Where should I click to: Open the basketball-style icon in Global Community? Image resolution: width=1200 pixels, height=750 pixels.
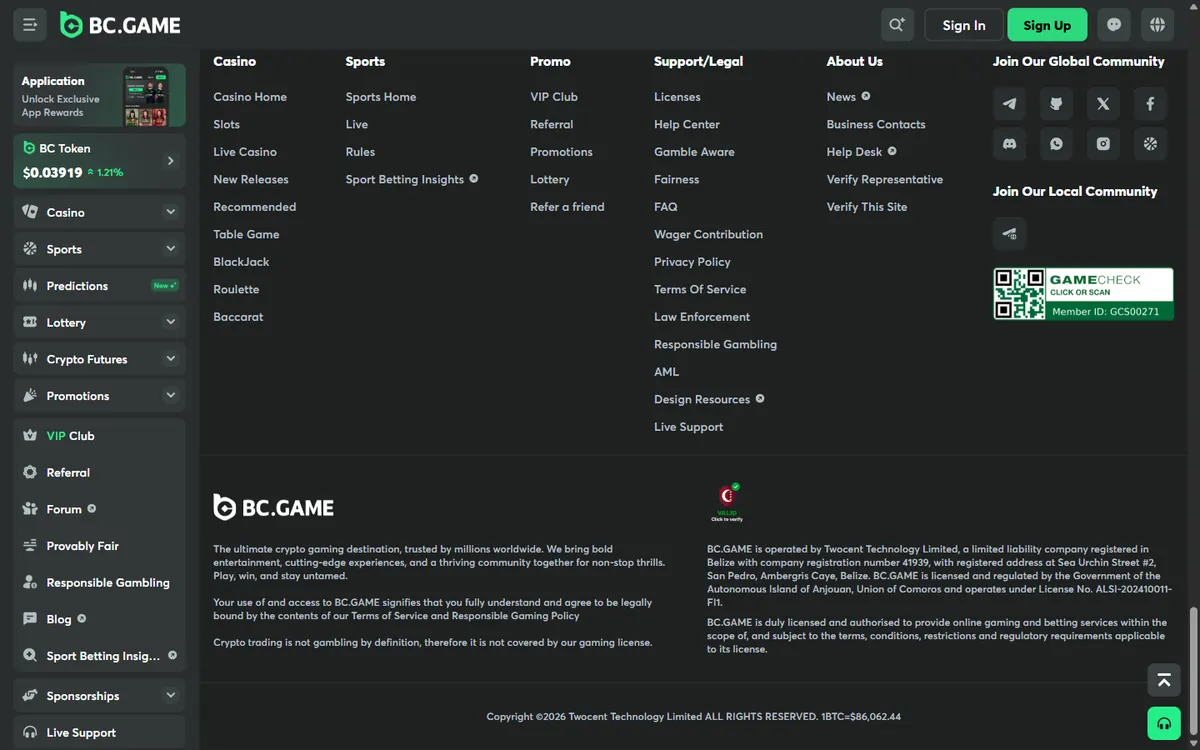click(x=1150, y=144)
